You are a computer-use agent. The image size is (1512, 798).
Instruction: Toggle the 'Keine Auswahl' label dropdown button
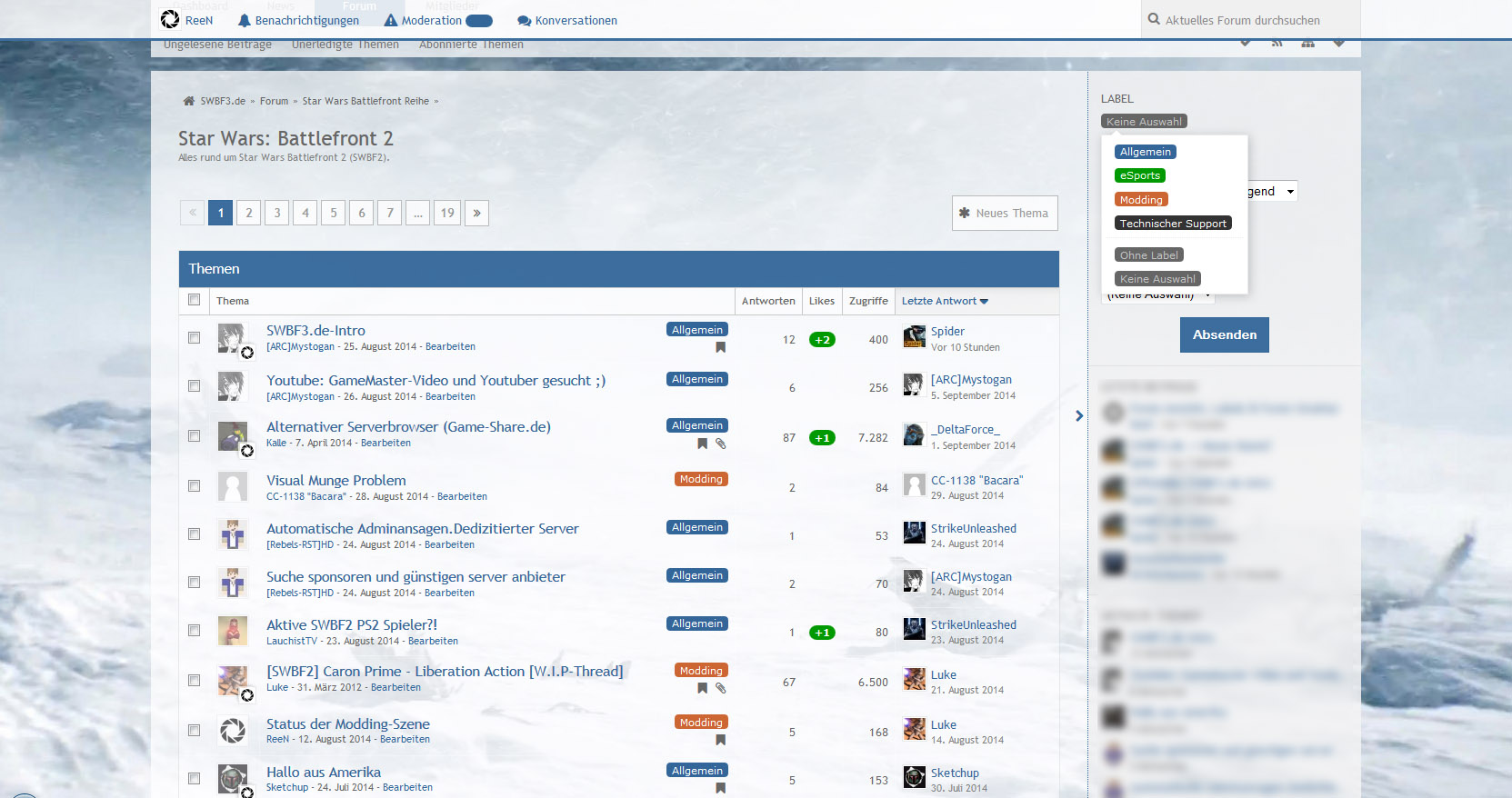[x=1144, y=122]
